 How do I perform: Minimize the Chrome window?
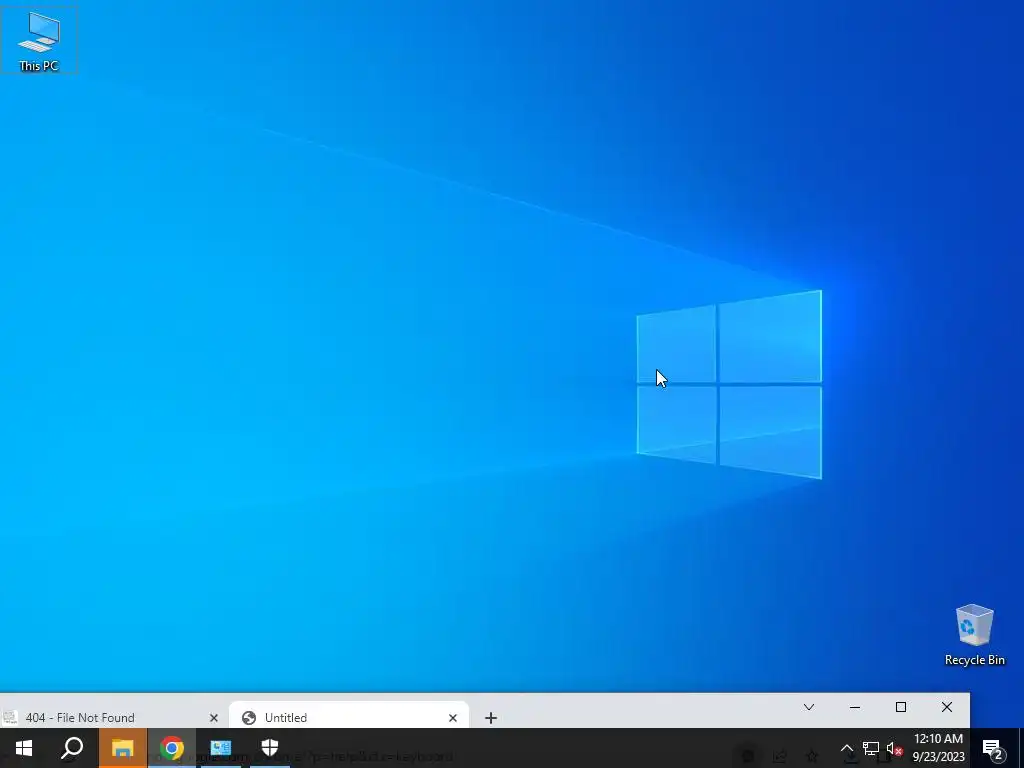click(855, 707)
